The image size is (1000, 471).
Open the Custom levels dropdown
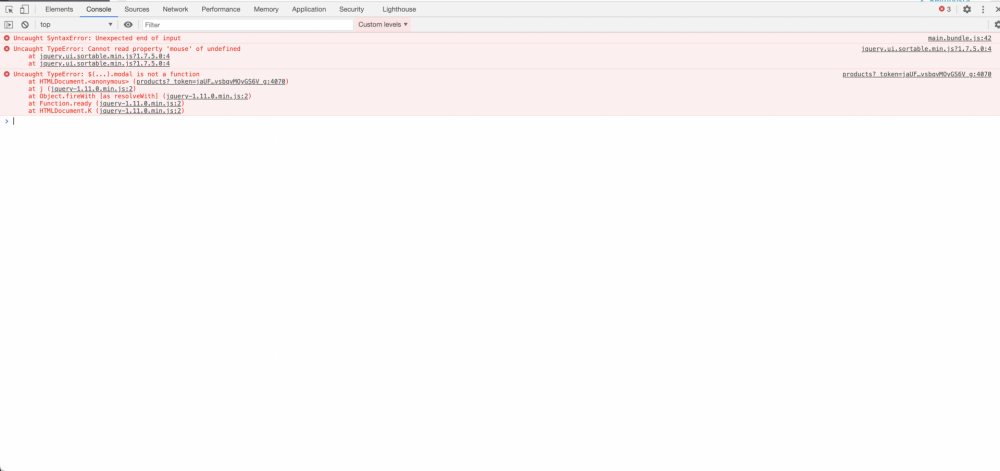tap(383, 25)
